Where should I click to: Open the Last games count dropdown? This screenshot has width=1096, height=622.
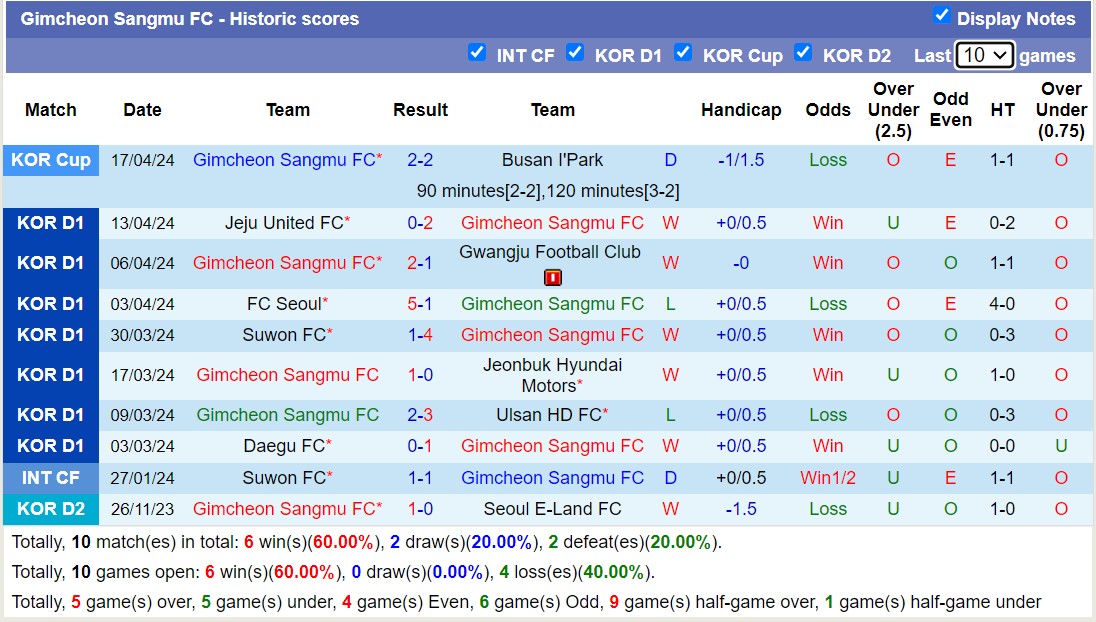(x=986, y=55)
